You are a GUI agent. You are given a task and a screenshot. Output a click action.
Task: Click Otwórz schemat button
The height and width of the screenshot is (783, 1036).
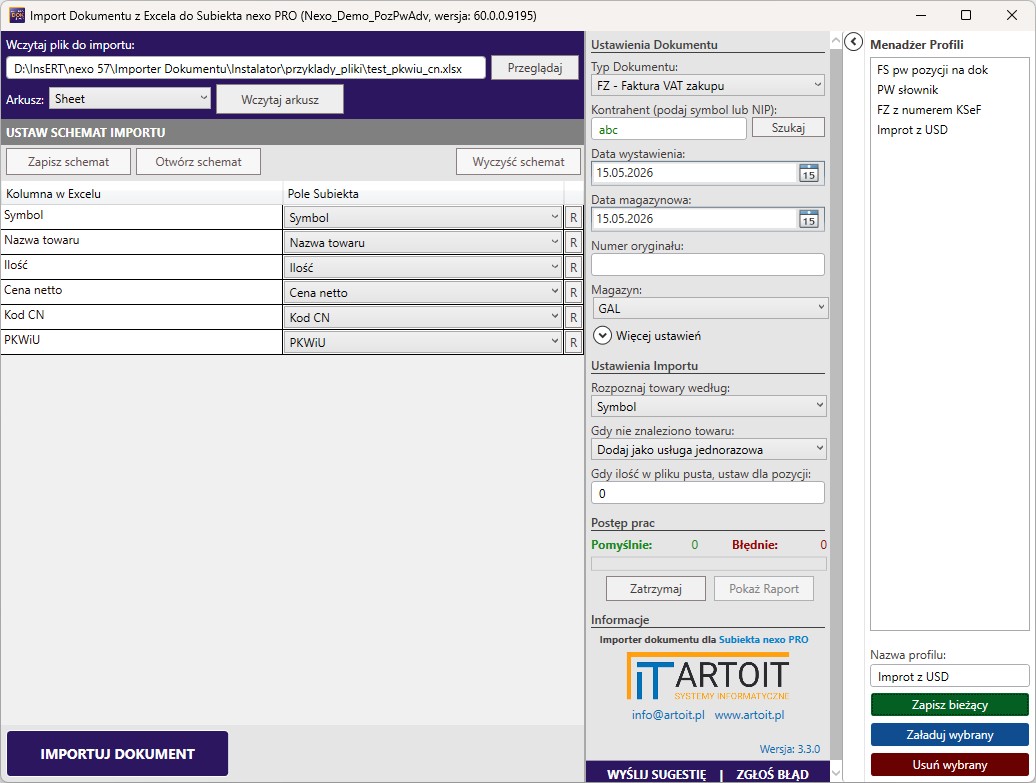198,162
